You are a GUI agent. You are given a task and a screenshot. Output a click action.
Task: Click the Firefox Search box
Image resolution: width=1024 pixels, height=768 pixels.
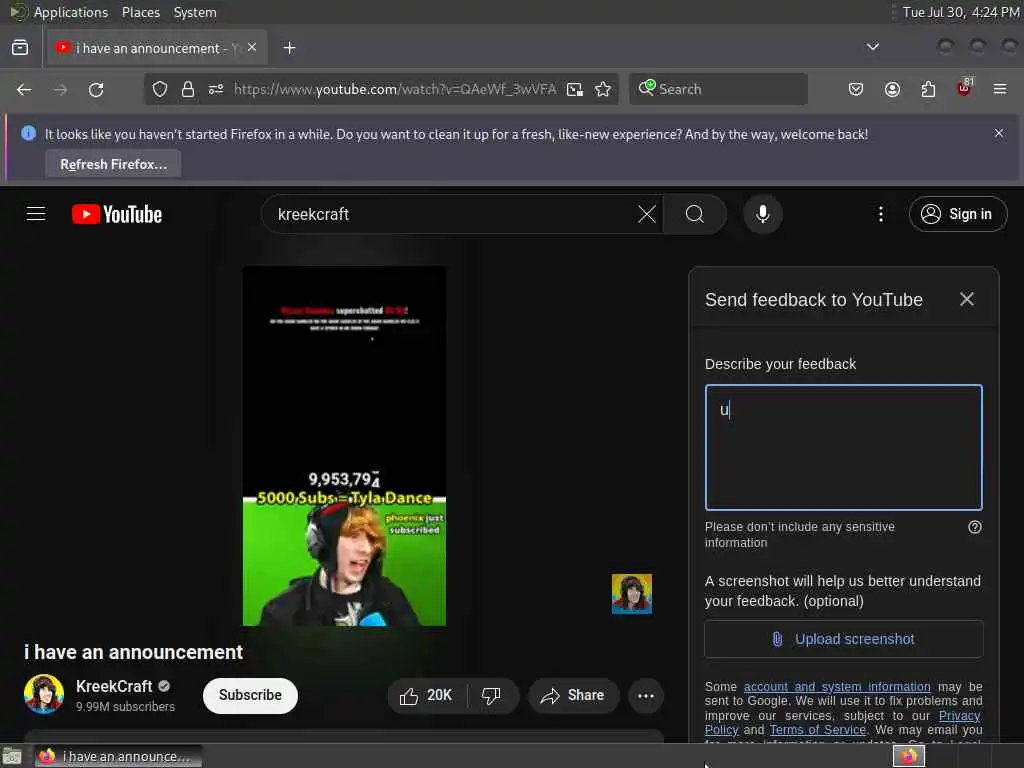(x=718, y=89)
